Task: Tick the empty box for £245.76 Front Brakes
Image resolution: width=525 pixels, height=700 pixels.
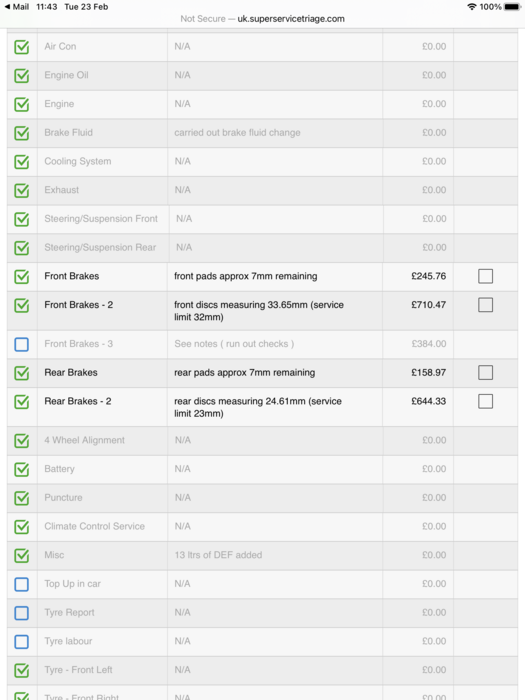Action: pyautogui.click(x=485, y=276)
